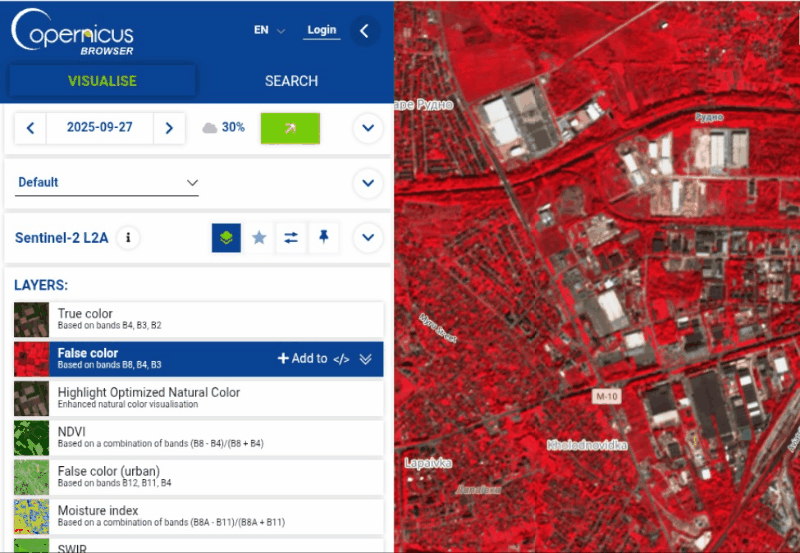Open the EN language dropdown
This screenshot has width=800, height=553.
point(269,30)
